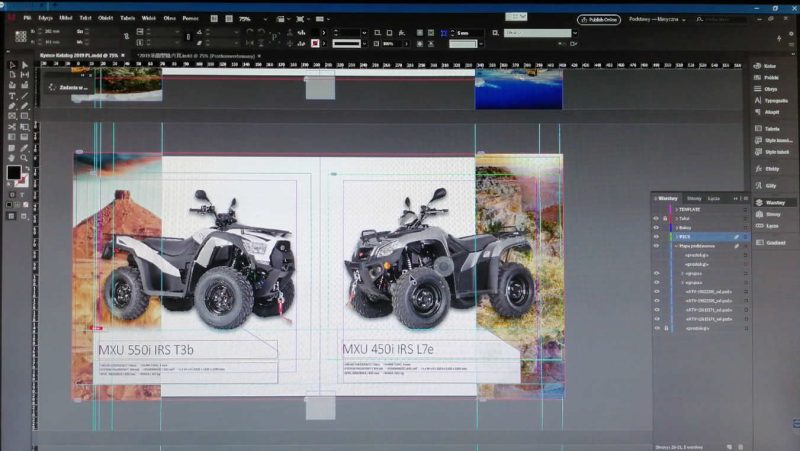This screenshot has height=451, width=800.
Task: Open the Plik menu
Action: pos(27,18)
